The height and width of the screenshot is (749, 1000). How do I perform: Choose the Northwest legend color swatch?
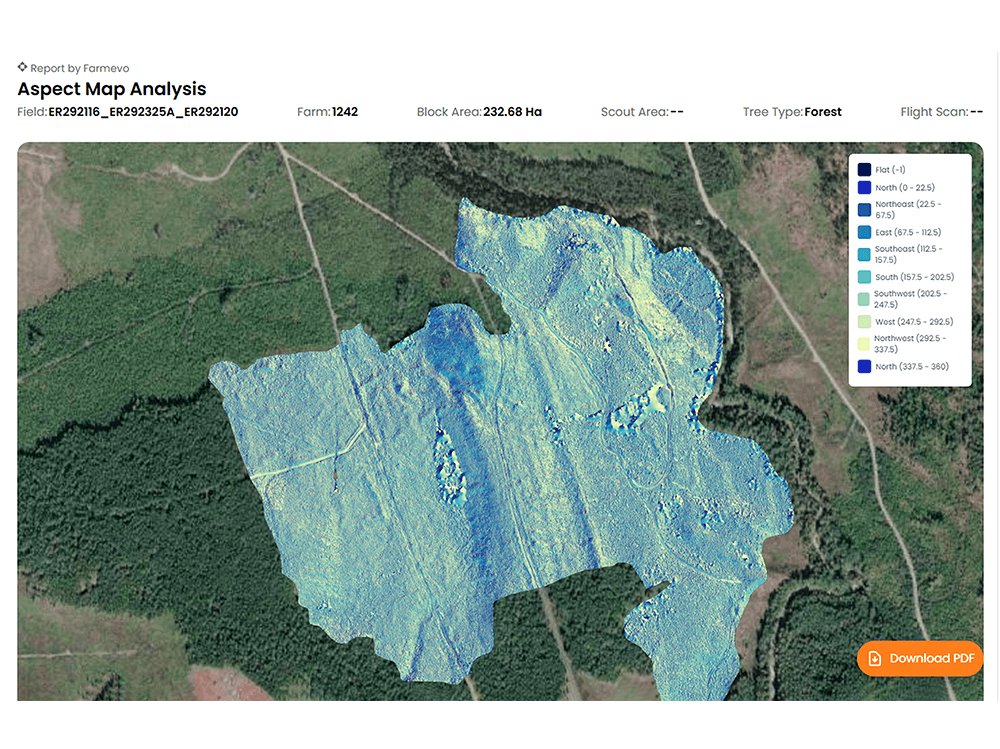pos(864,344)
